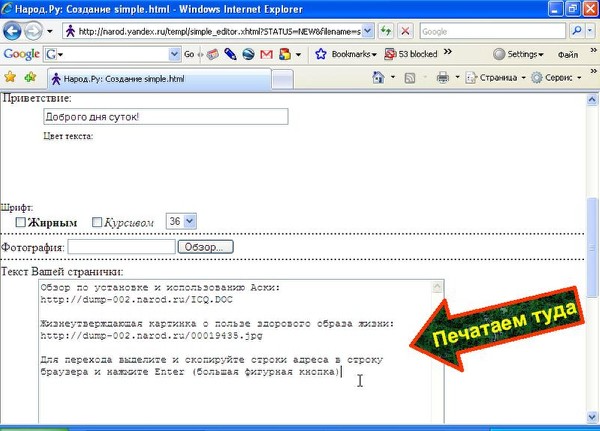Click the blue highlighter pen icon
Viewport: 600px width, 431px height.
pyautogui.click(x=230, y=54)
